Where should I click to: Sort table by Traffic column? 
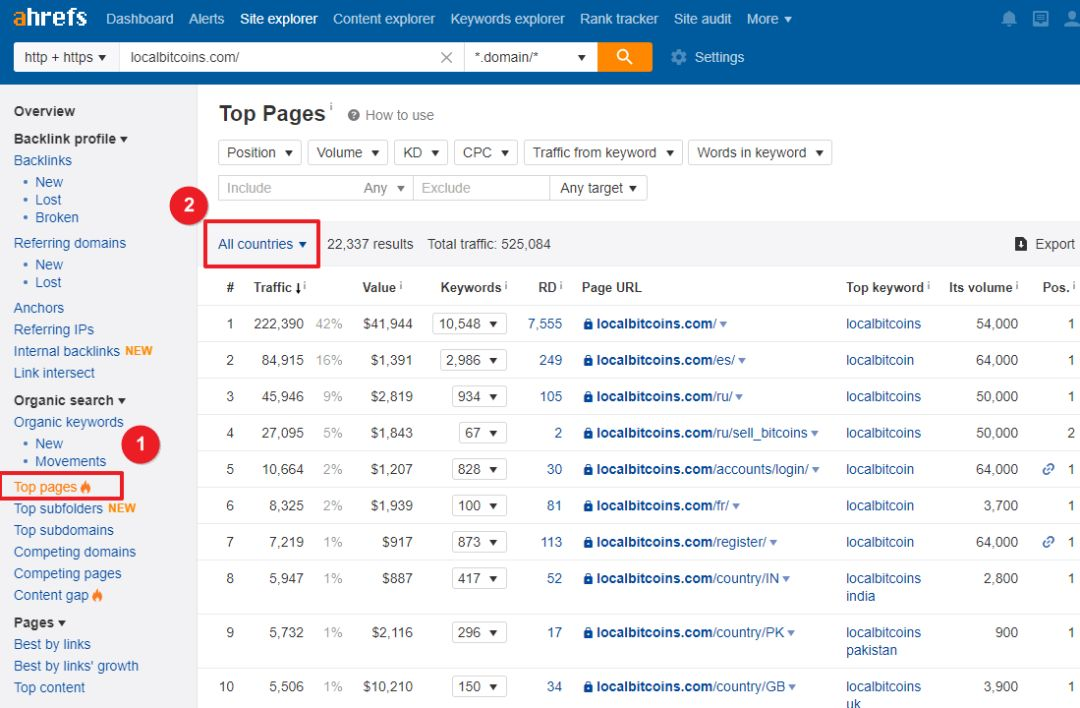(277, 288)
